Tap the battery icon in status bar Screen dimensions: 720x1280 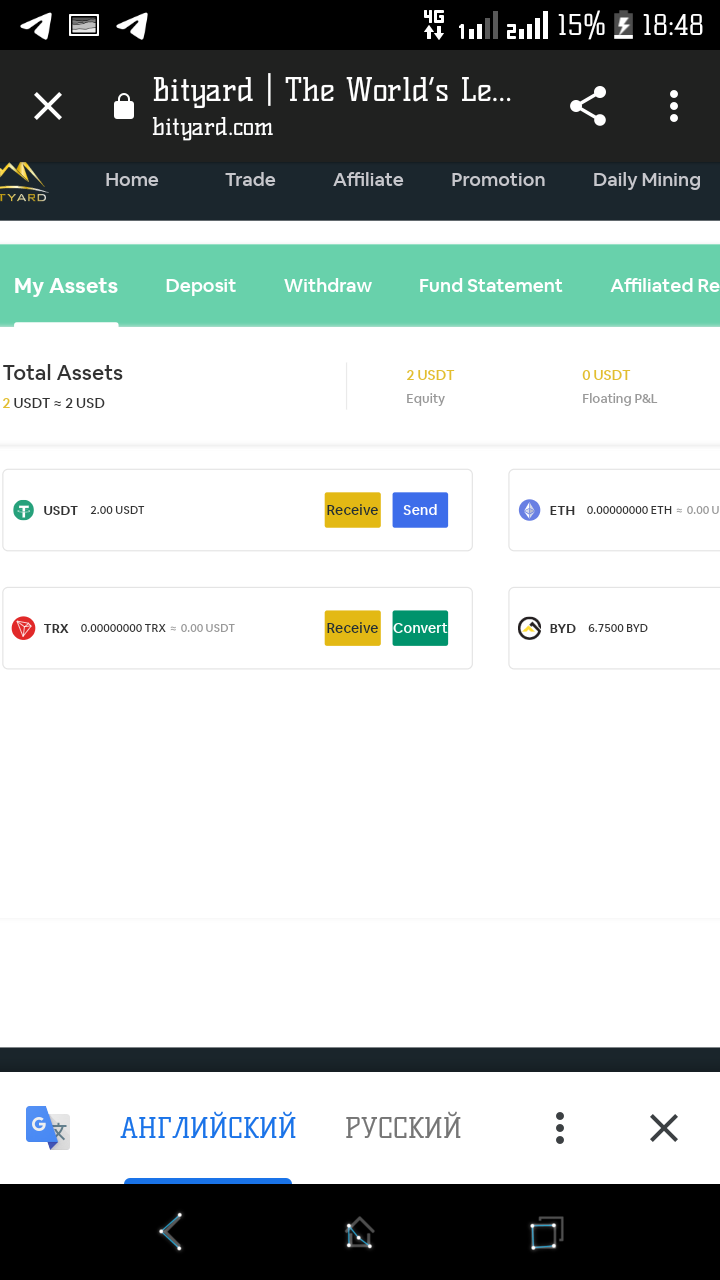pos(623,25)
